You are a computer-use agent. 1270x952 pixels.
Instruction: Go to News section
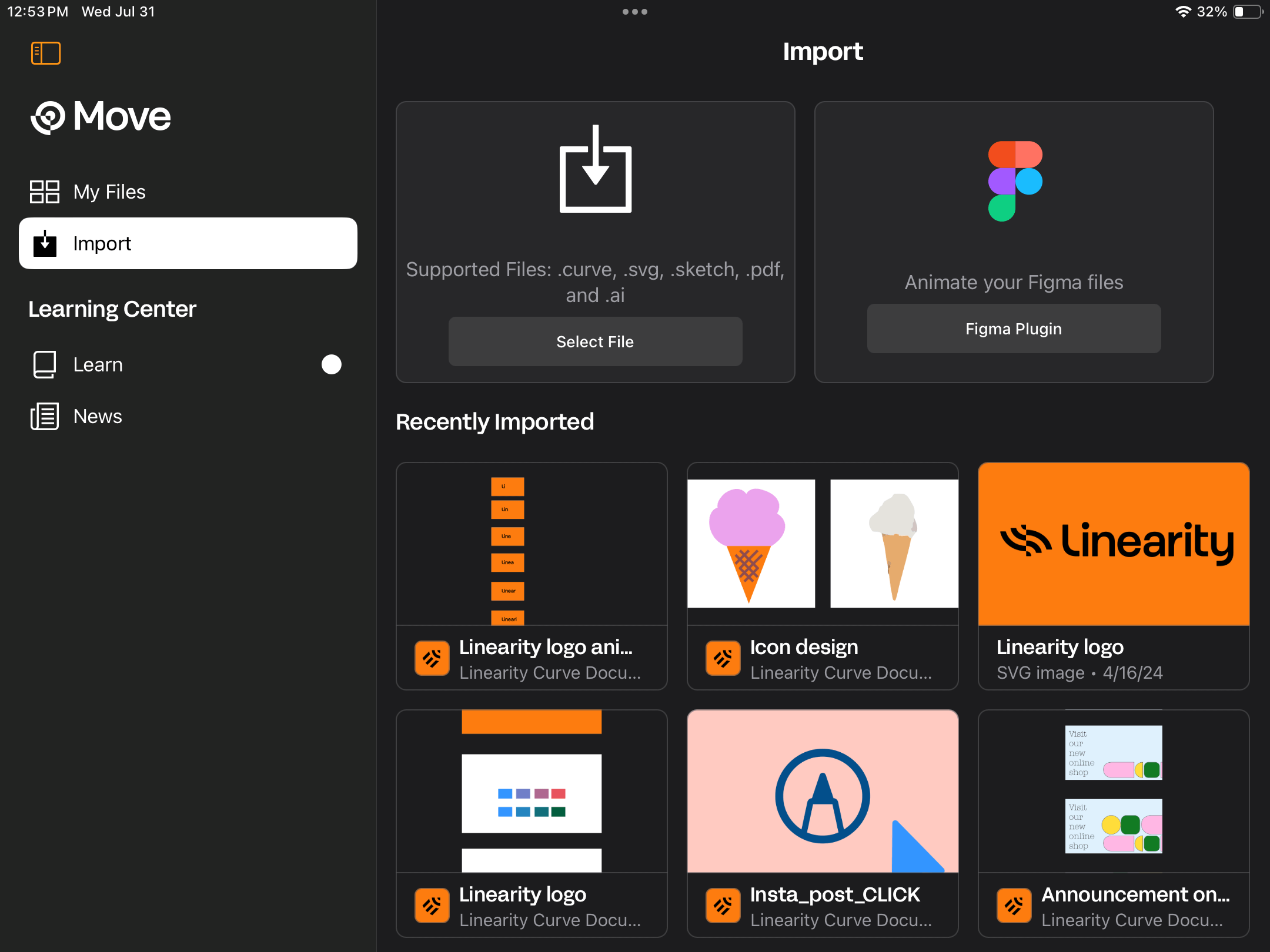(x=188, y=416)
